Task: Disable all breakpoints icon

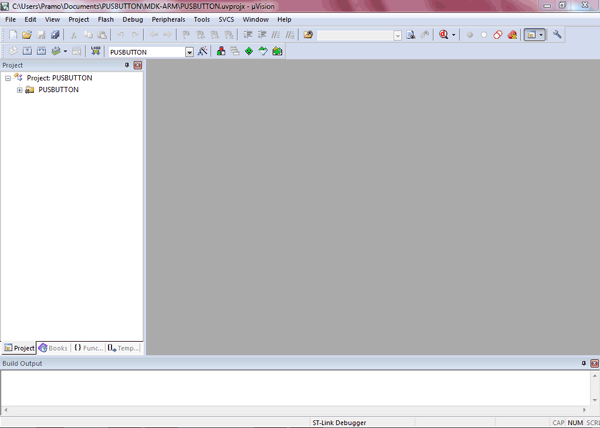Action: click(x=497, y=35)
